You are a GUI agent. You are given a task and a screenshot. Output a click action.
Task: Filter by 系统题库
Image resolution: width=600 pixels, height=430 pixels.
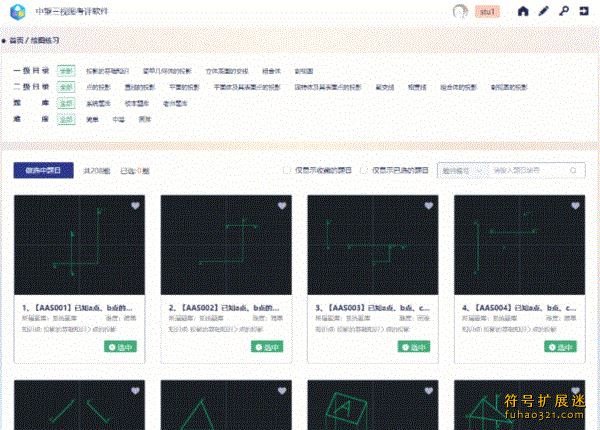[98, 103]
